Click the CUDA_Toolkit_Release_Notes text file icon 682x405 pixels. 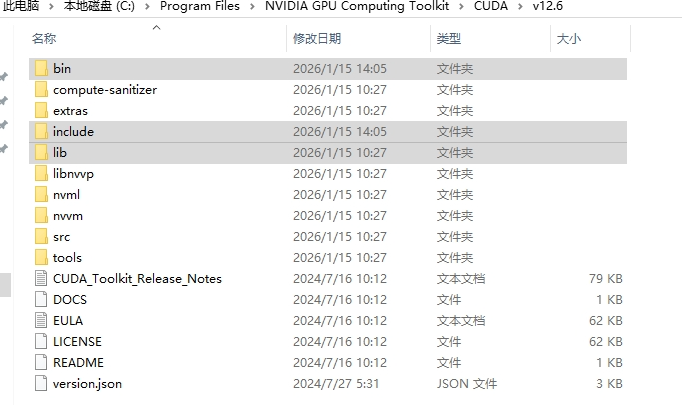(x=40, y=279)
